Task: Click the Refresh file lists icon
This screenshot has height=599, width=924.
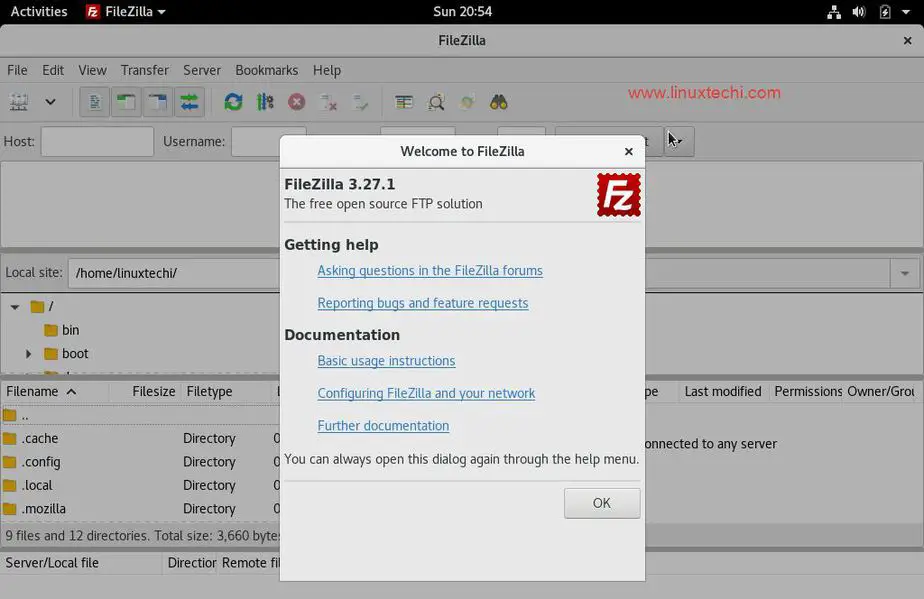Action: pos(233,103)
